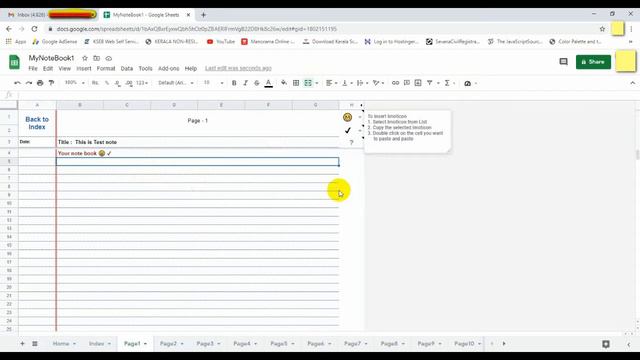Open the comment history icon
This screenshot has width=640, height=360.
(x=563, y=62)
